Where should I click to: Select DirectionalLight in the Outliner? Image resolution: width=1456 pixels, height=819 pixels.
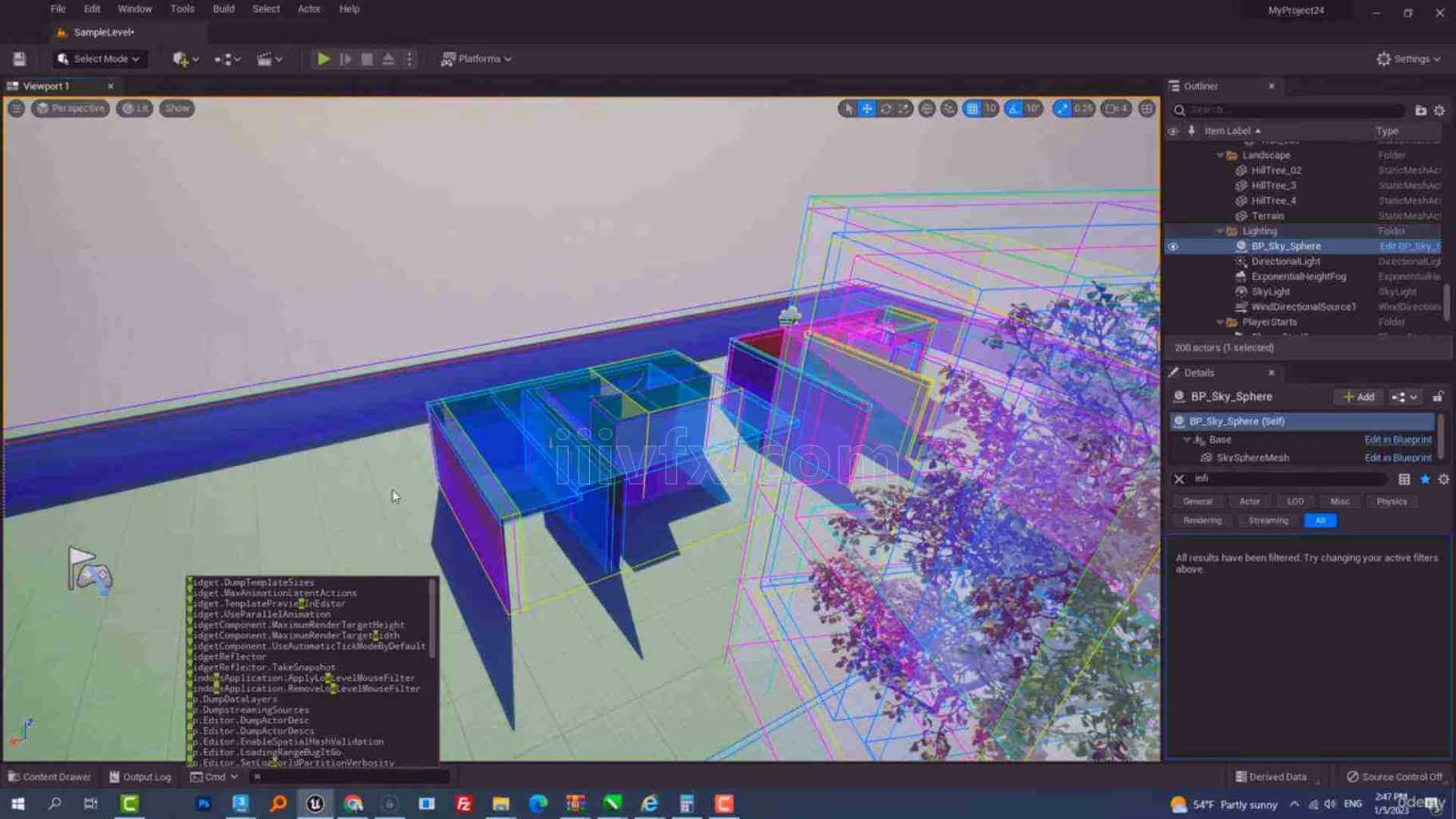click(x=1285, y=262)
